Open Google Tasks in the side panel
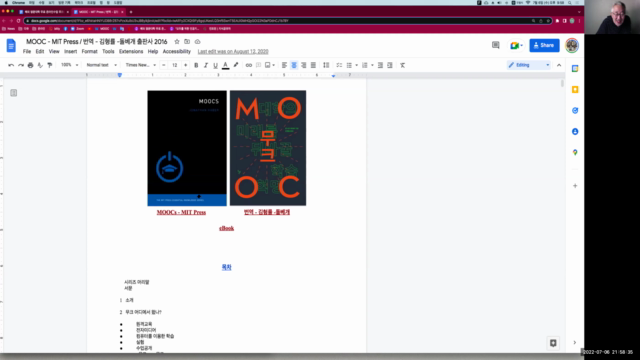640x360 pixels. coord(575,111)
